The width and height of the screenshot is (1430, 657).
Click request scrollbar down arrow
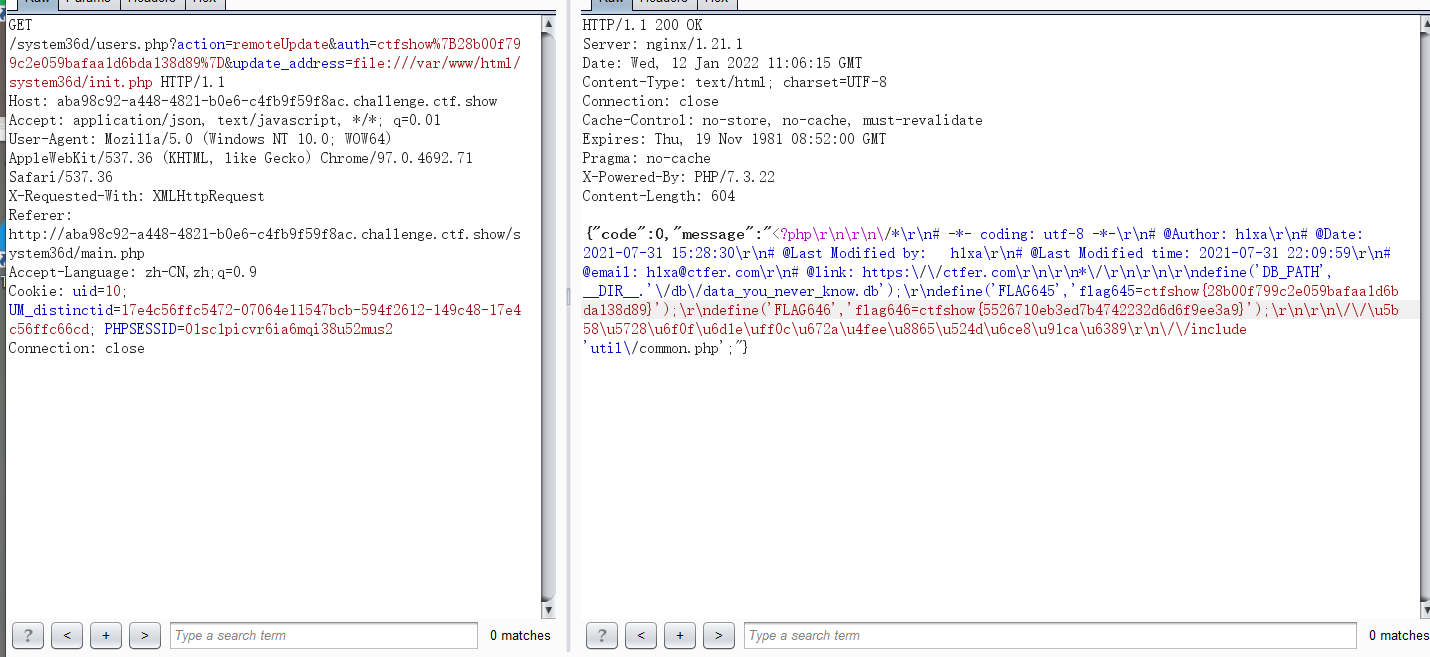(x=548, y=610)
